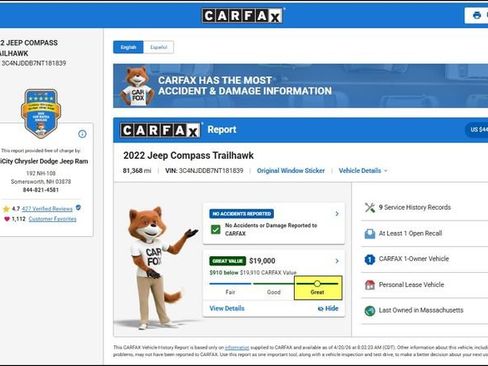The height and width of the screenshot is (366, 488).
Task: Click the US price pill in report header
Action: point(477,130)
